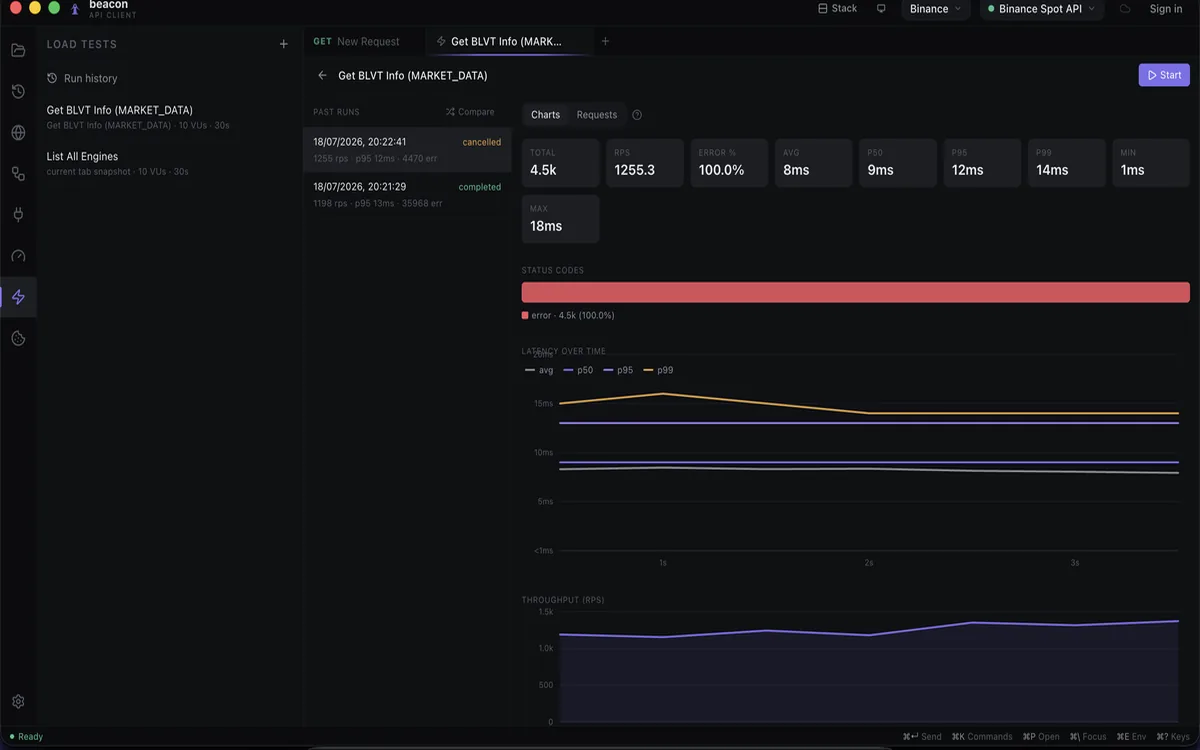Screen dimensions: 1200x750
Task: Click the P50 9ms stat card
Action: [x=898, y=163]
